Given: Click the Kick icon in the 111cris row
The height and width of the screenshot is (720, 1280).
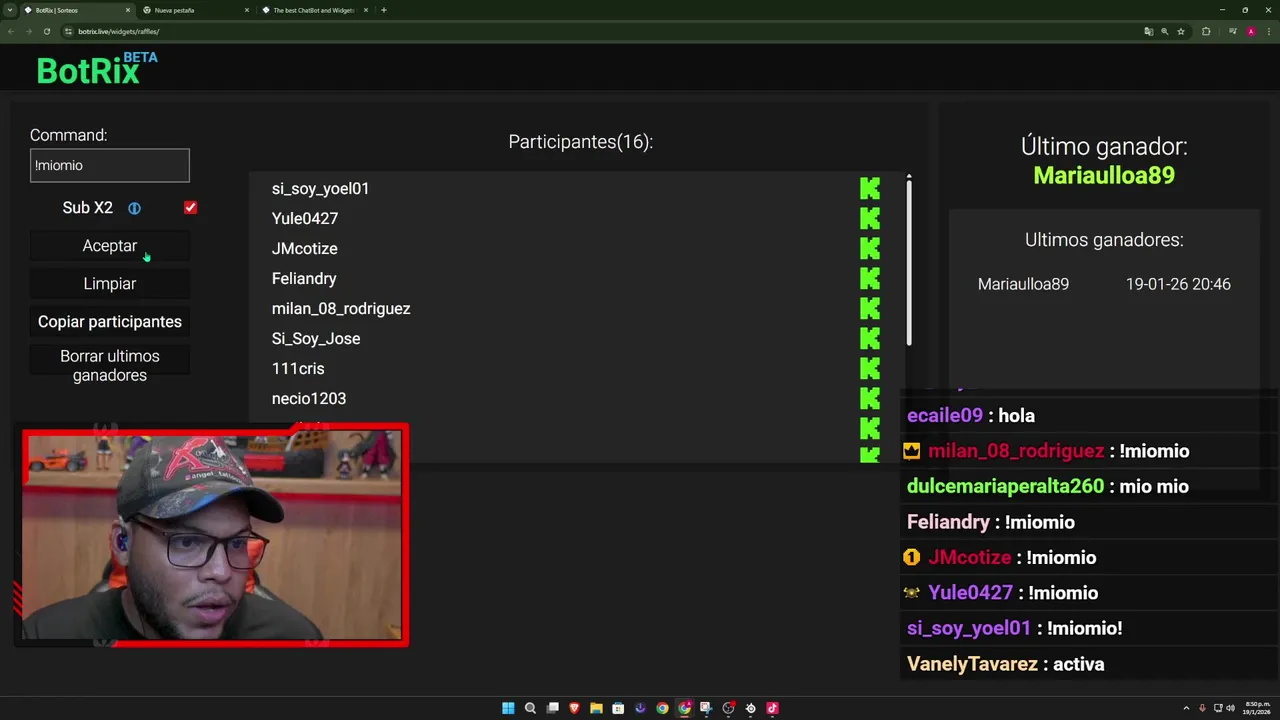Looking at the screenshot, I should tap(869, 368).
